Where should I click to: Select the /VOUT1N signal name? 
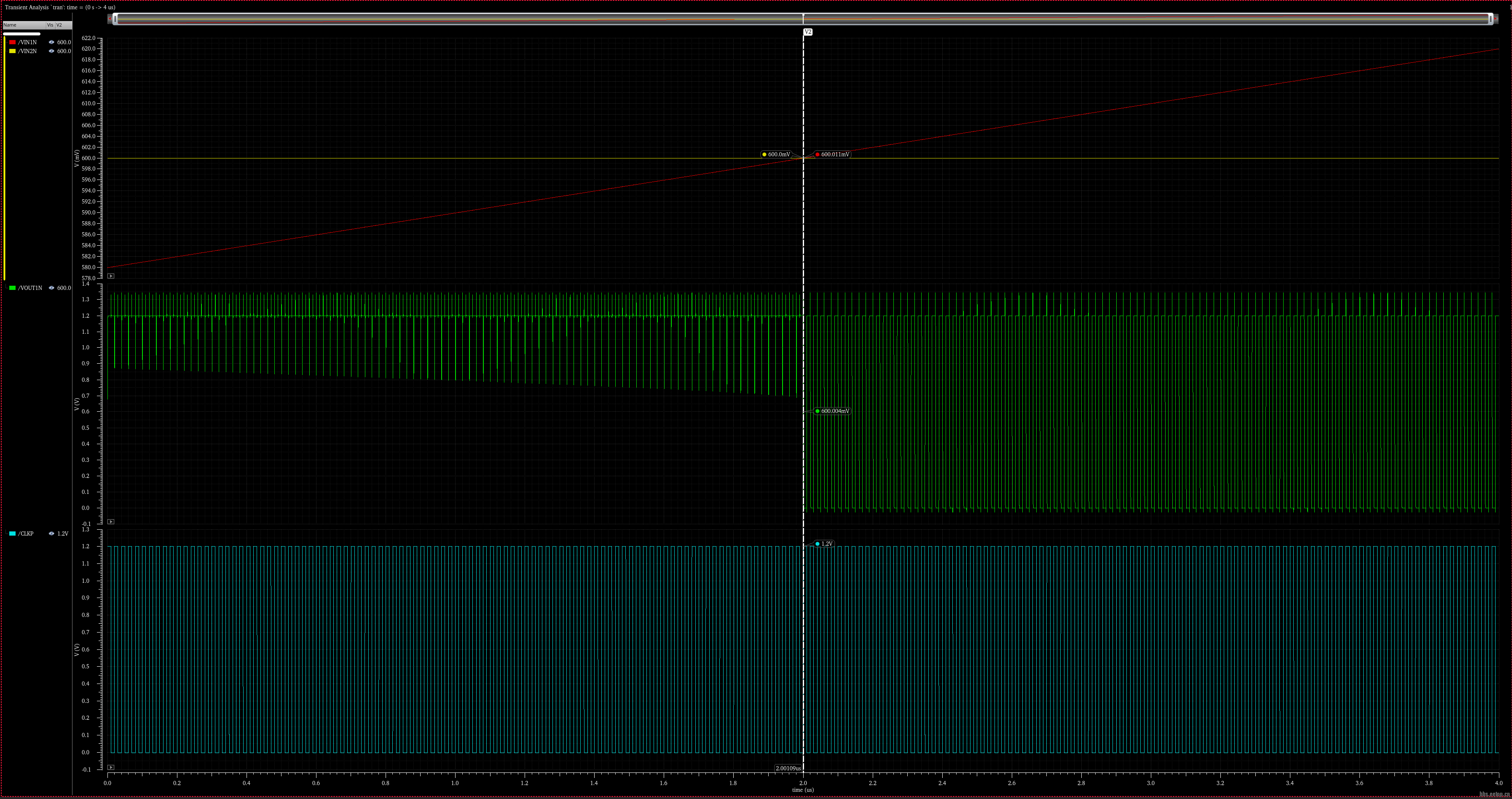[30, 288]
